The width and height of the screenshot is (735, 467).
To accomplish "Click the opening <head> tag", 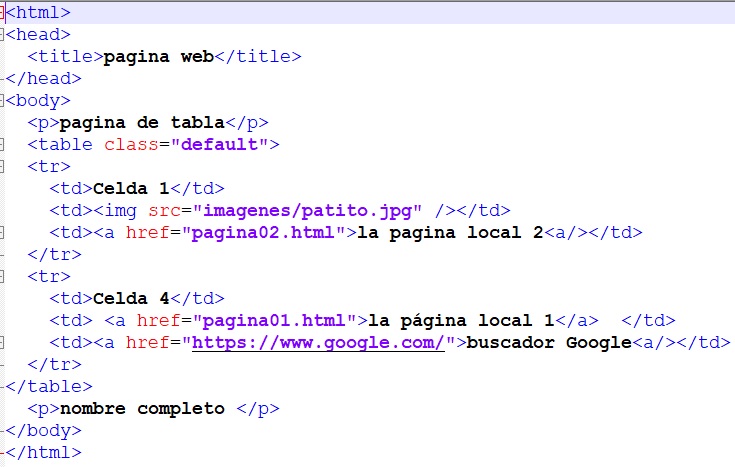I will click(38, 34).
